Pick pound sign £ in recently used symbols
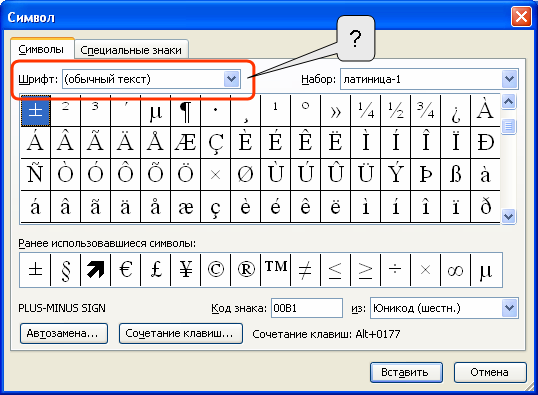Image resolution: width=538 pixels, height=395 pixels. pyautogui.click(x=156, y=270)
